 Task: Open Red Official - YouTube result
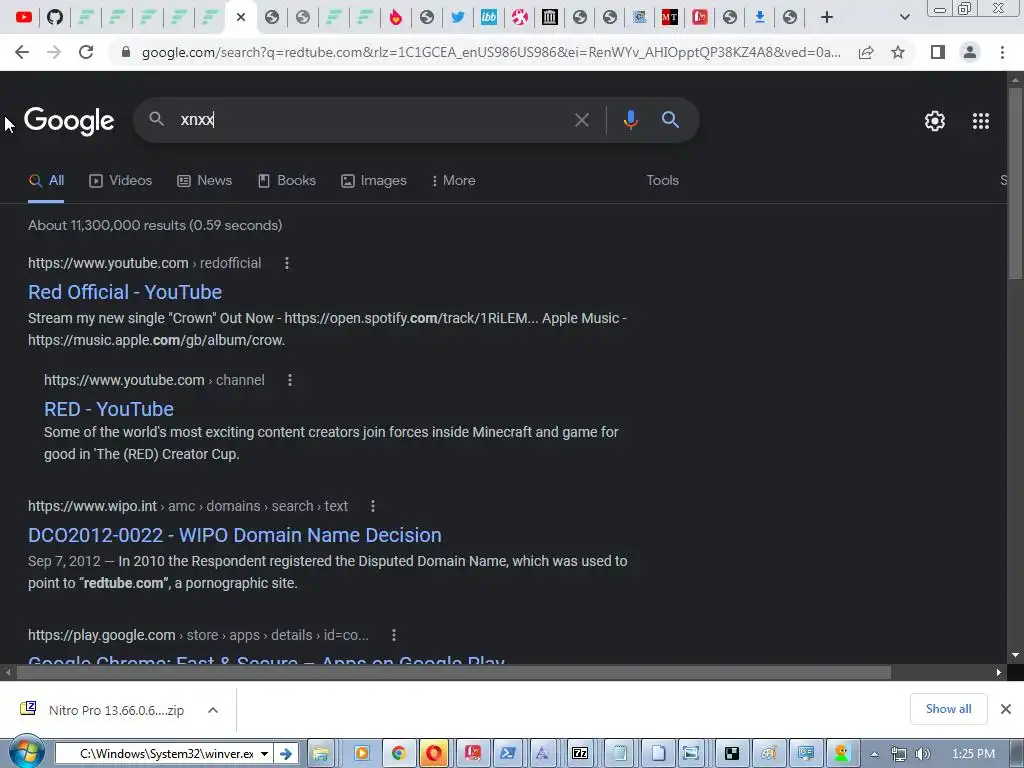pyautogui.click(x=125, y=292)
